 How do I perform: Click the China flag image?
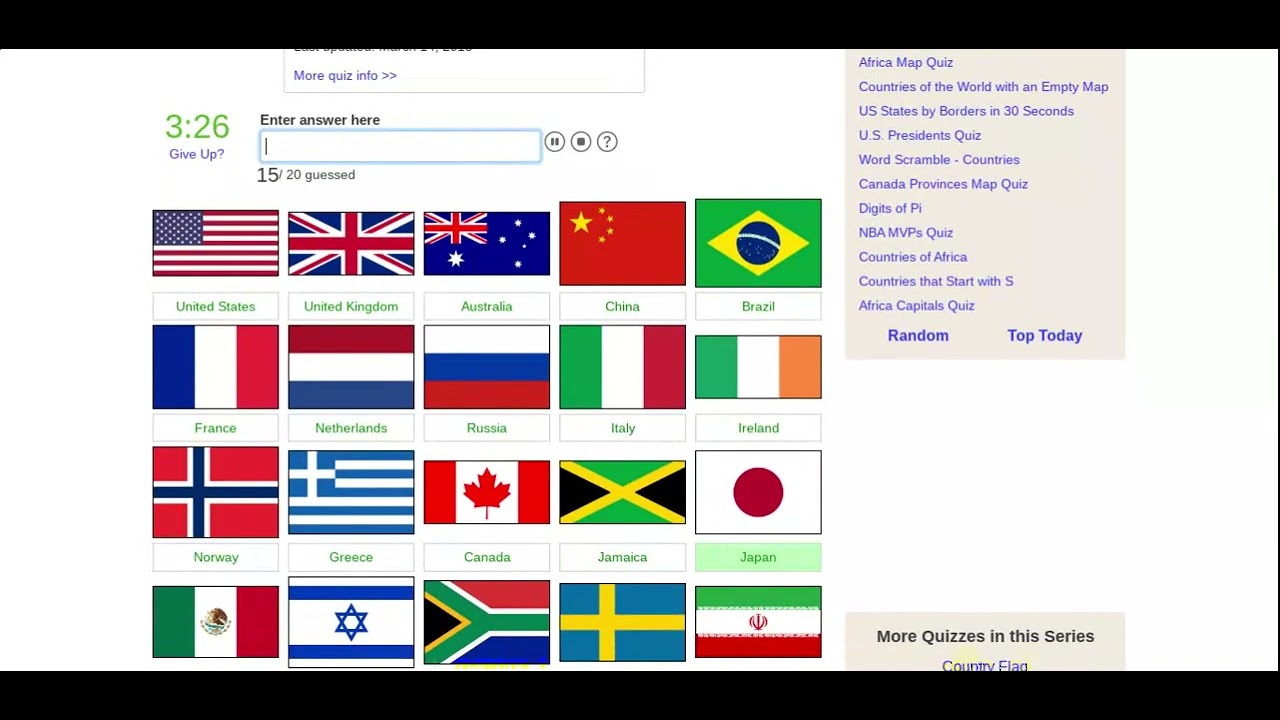(x=623, y=243)
